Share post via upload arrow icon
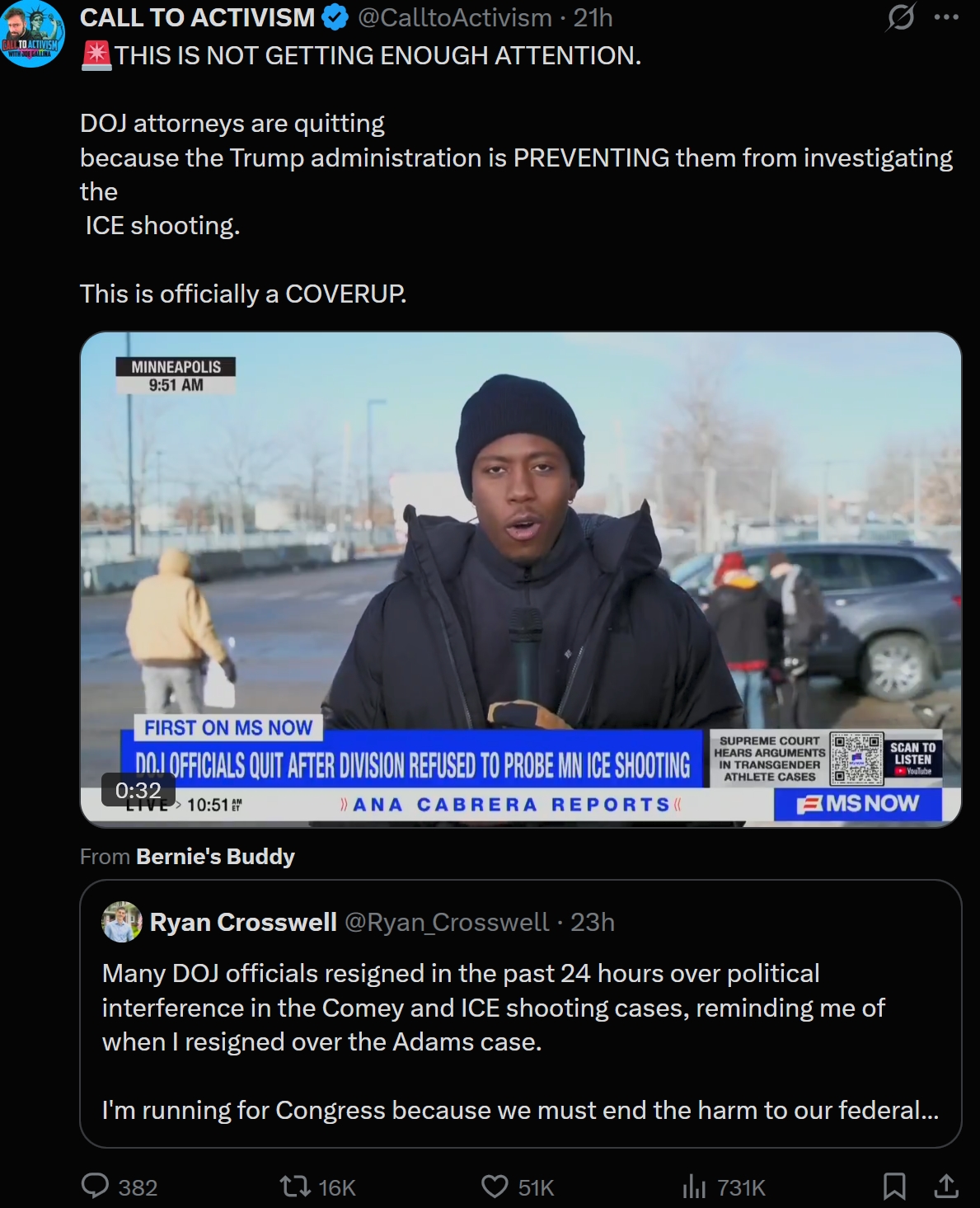 tap(946, 1186)
